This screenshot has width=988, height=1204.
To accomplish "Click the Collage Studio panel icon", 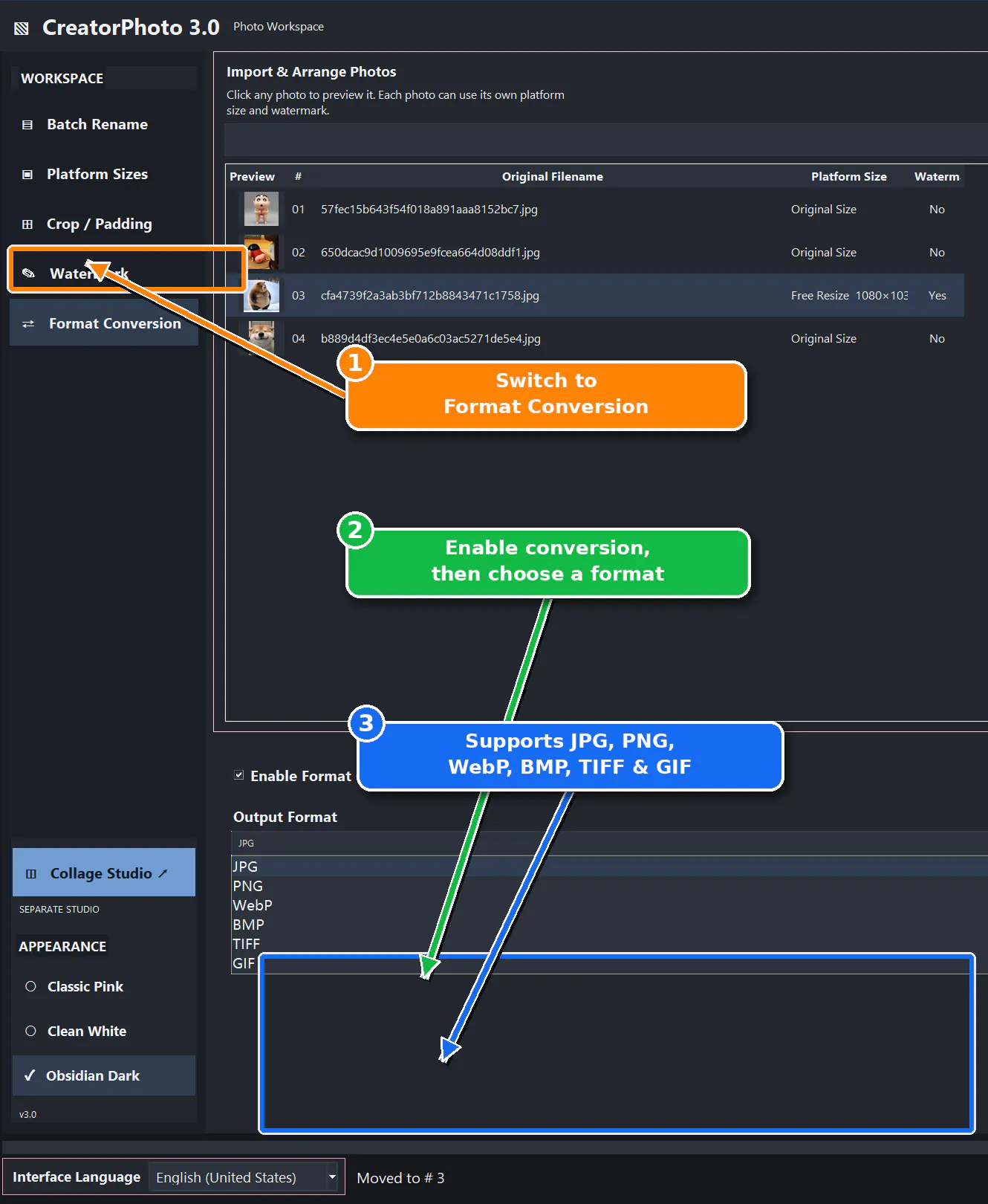I will coord(31,874).
